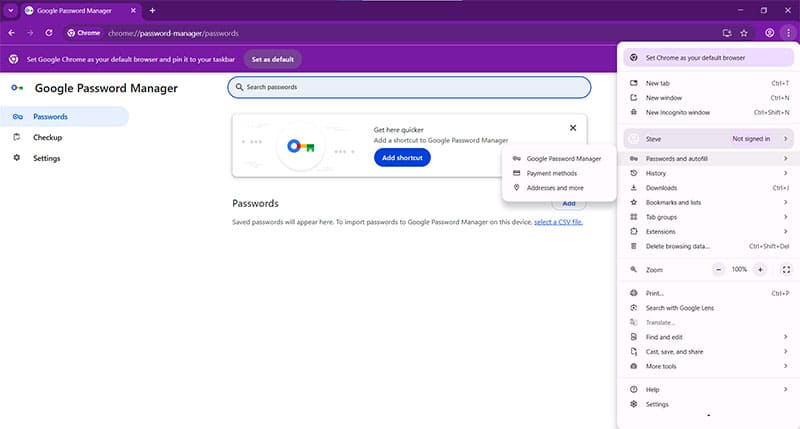Click Set Chrome as your default browser

[x=708, y=58]
